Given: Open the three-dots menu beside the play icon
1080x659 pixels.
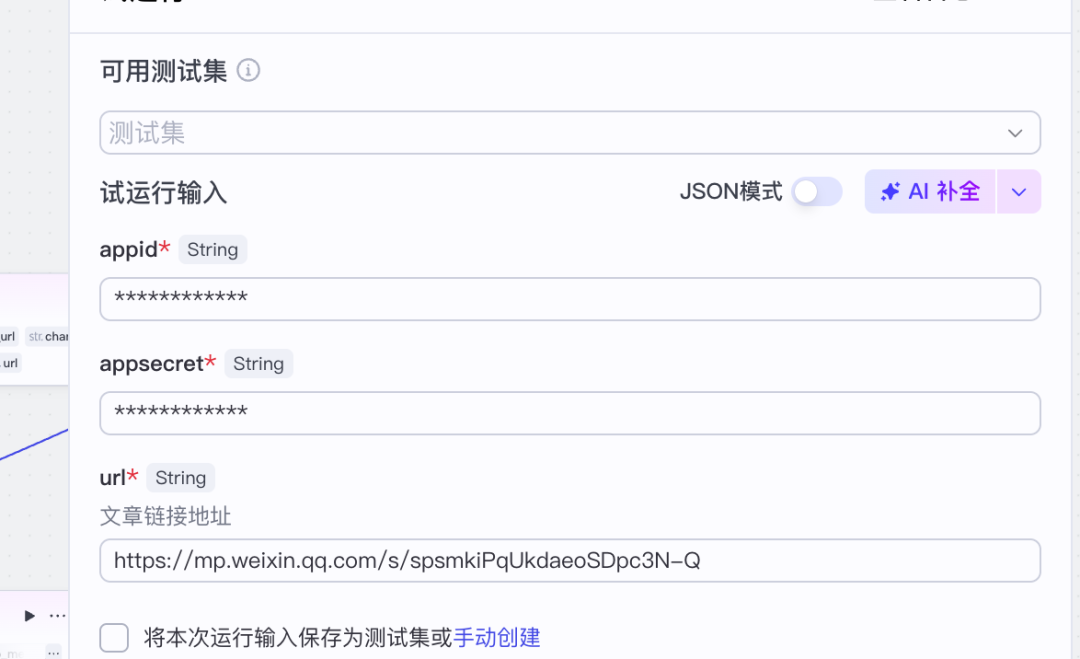Looking at the screenshot, I should coord(58,615).
